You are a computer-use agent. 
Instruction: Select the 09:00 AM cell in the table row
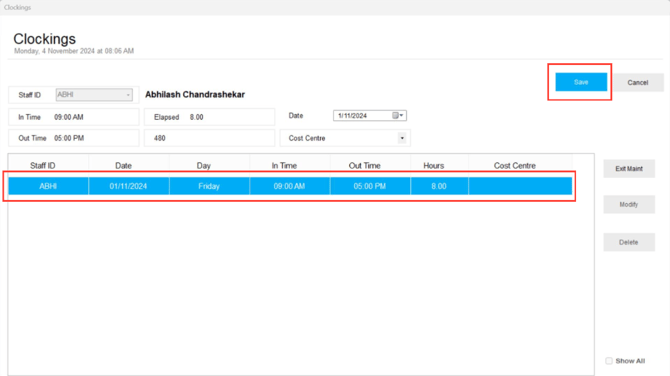tap(289, 186)
